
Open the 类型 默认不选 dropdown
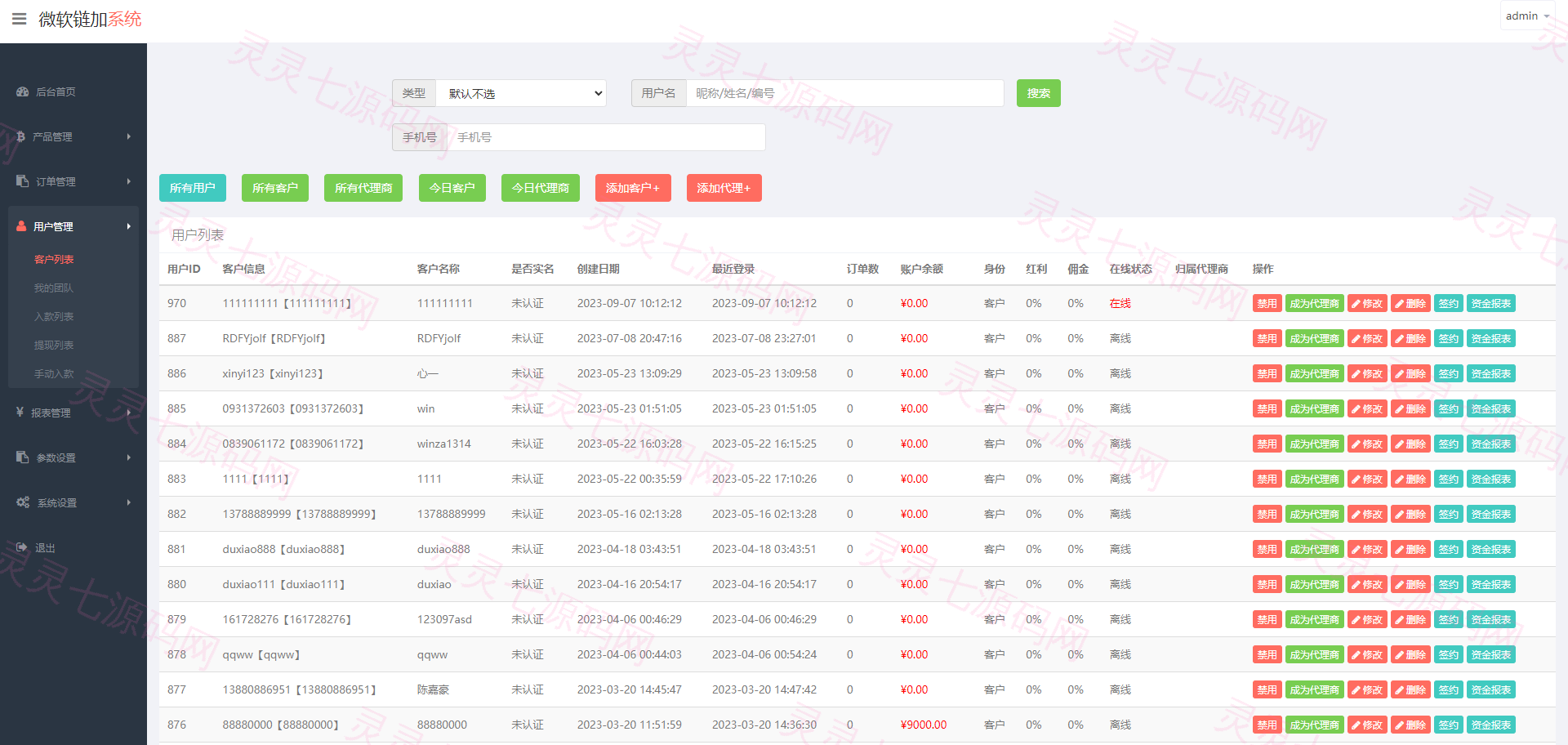pyautogui.click(x=521, y=93)
